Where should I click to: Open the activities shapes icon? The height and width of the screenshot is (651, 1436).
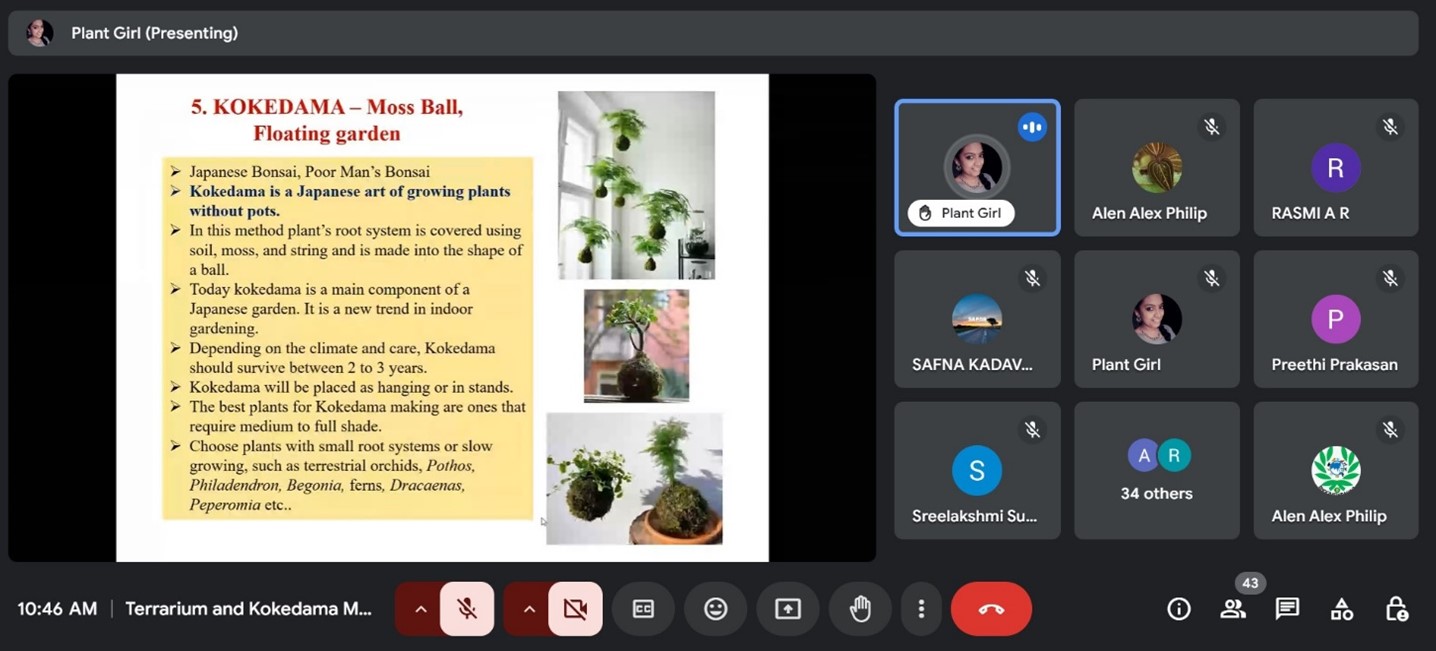point(1341,609)
